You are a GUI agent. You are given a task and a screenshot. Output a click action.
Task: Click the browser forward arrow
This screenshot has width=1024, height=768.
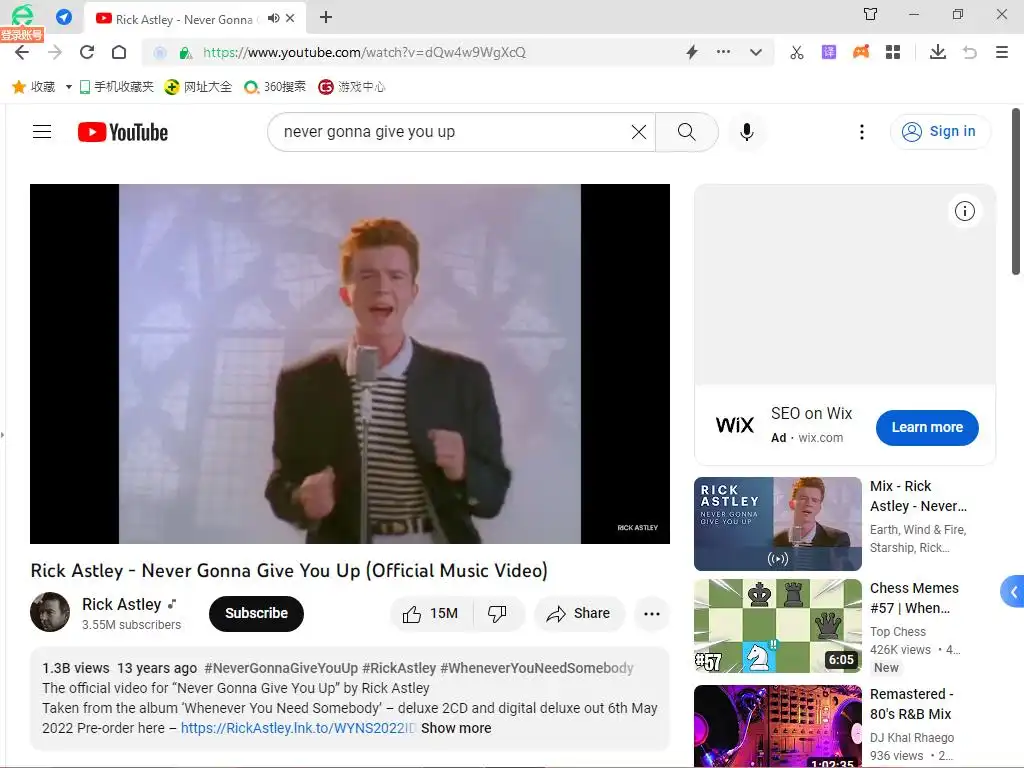point(55,52)
